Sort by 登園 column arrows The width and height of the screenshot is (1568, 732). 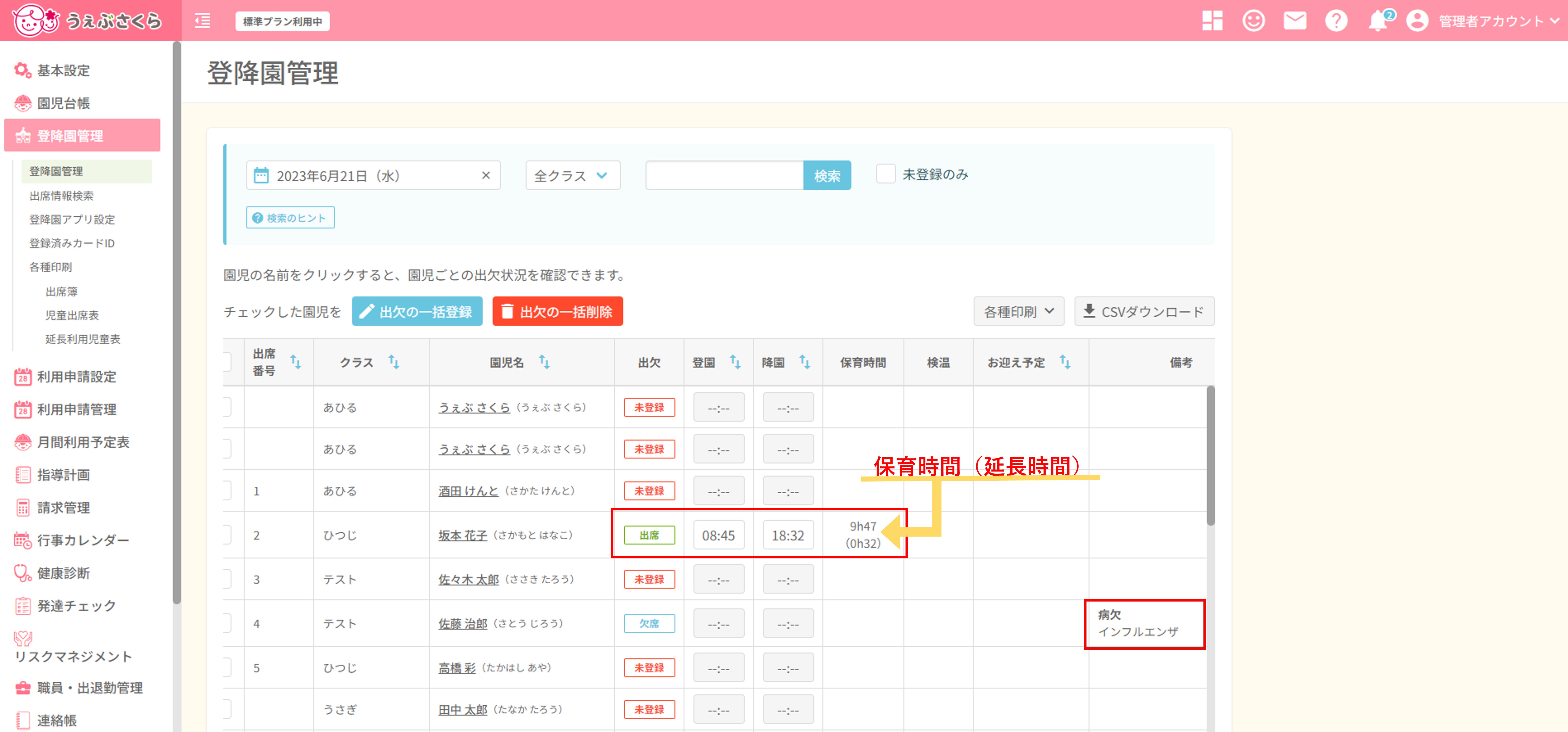point(735,362)
